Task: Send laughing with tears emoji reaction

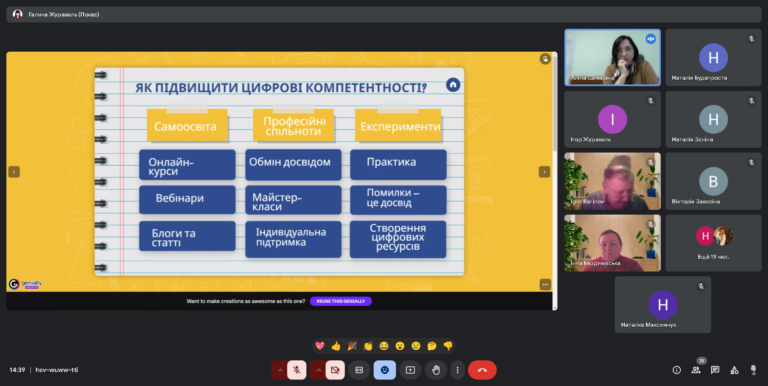Action: pyautogui.click(x=384, y=346)
